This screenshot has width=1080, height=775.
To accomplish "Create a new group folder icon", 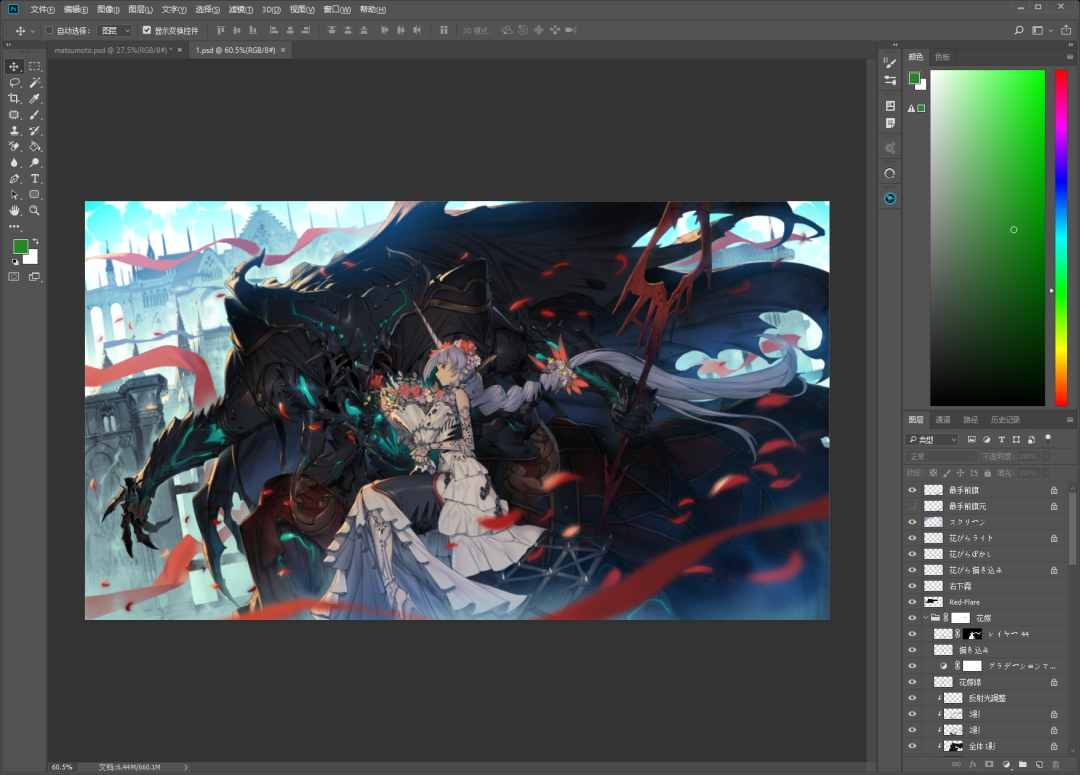I will (x=1023, y=764).
